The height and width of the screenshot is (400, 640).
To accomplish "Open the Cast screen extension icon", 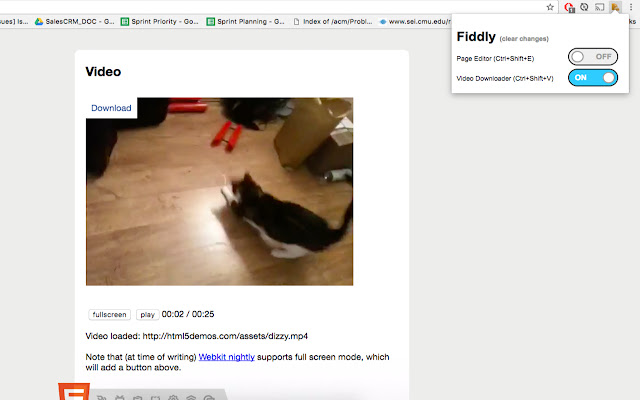I will tap(599, 7).
